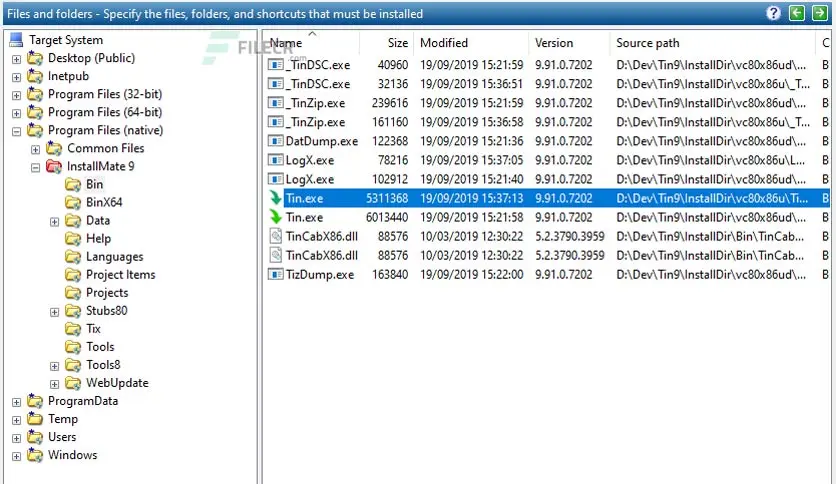Screen dimensions: 836x484
Task: Expand the Windows folder node
Action: [16, 456]
